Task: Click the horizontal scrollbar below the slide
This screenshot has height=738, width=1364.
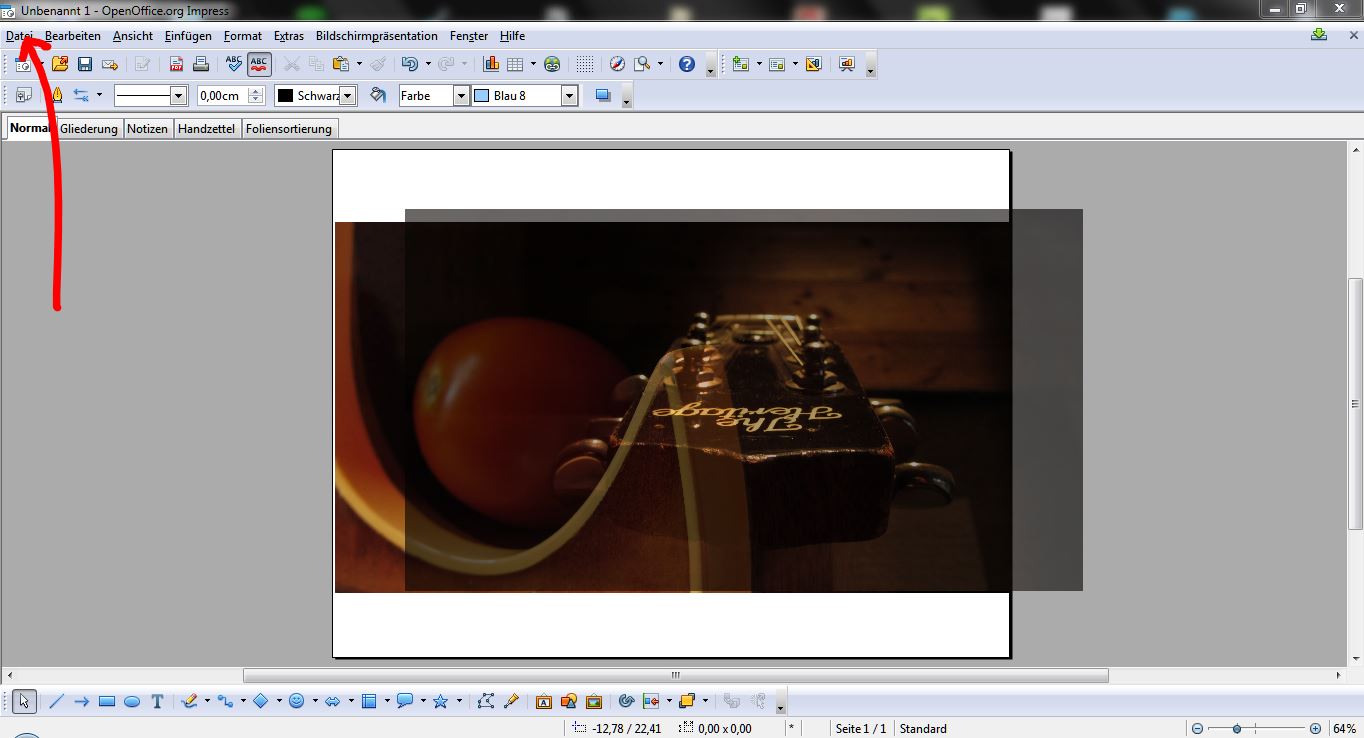Action: tap(675, 675)
